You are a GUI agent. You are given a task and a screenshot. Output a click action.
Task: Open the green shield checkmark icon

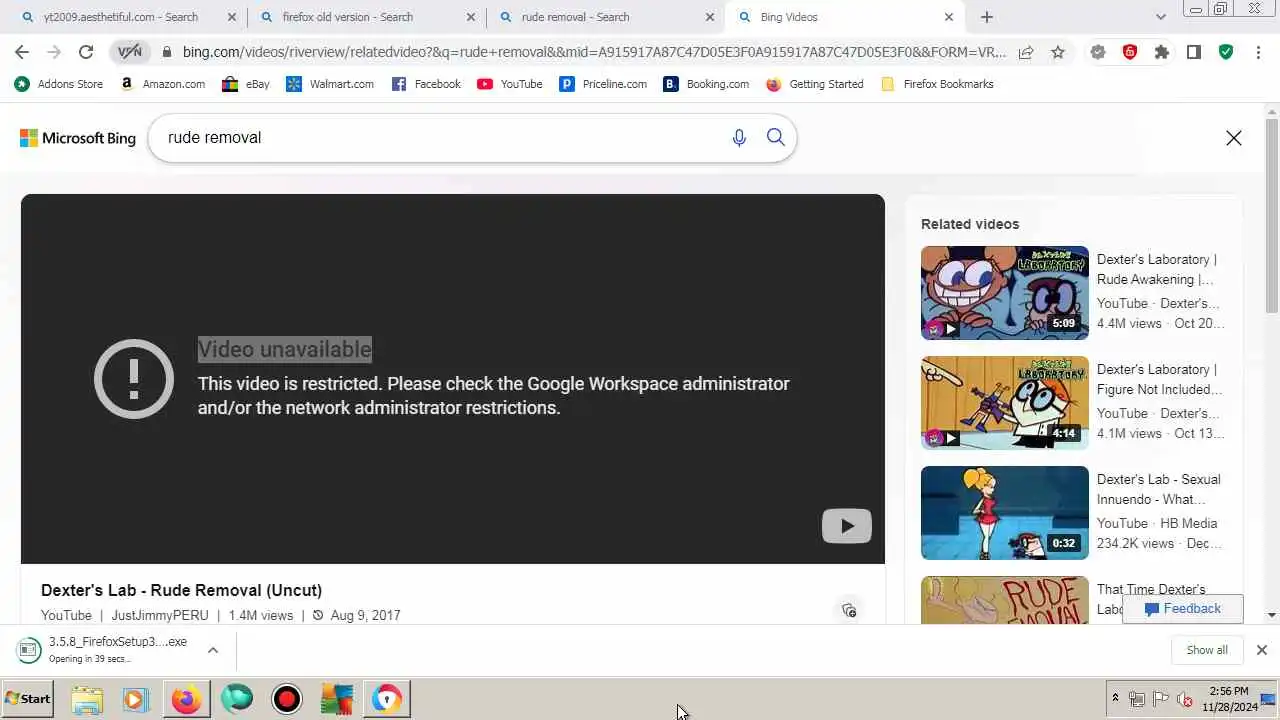pyautogui.click(x=1226, y=52)
